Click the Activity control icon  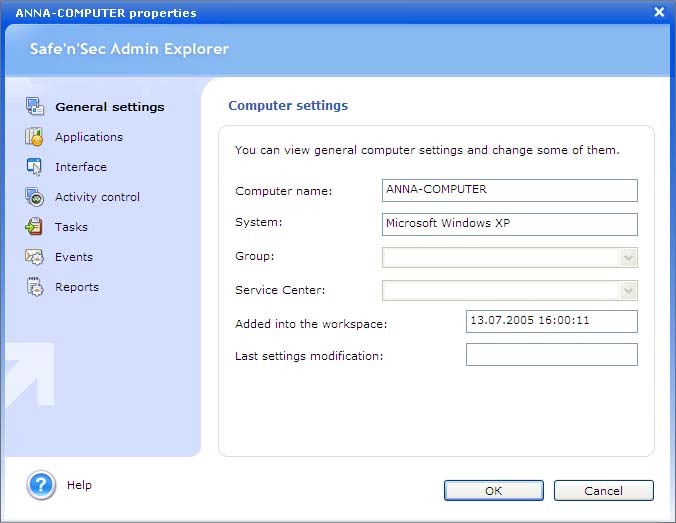(34, 197)
